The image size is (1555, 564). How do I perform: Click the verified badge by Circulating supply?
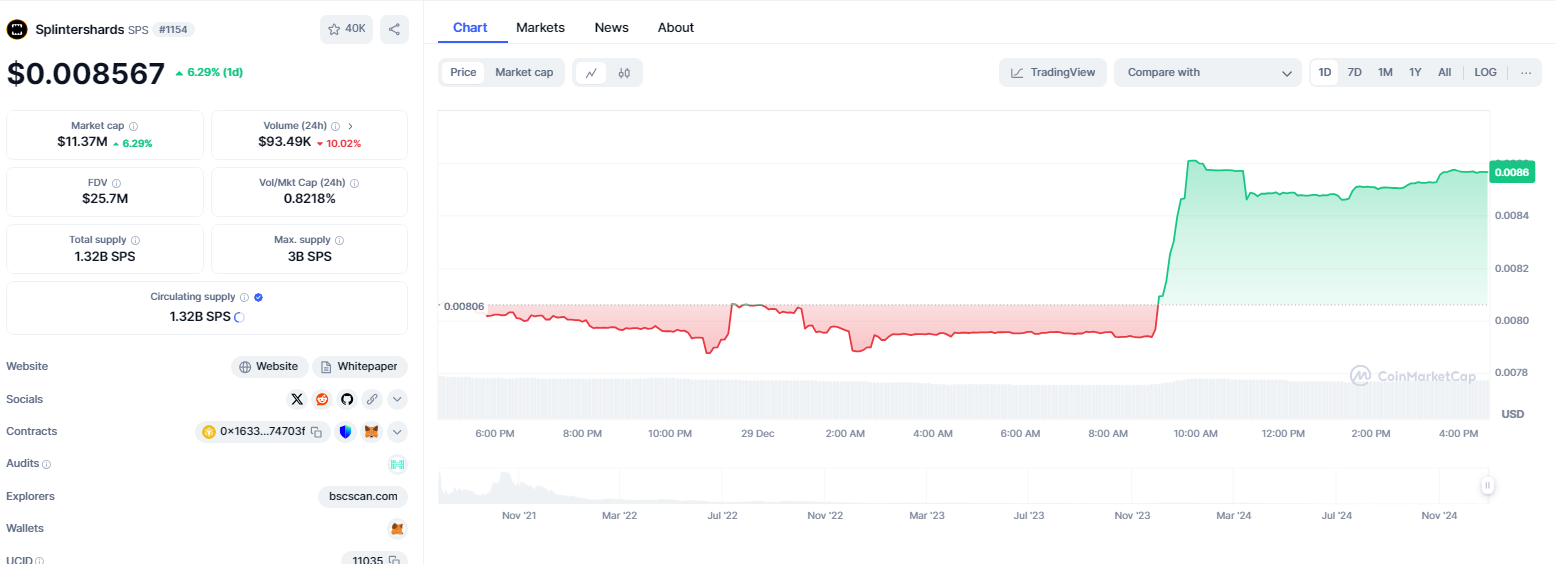click(259, 297)
